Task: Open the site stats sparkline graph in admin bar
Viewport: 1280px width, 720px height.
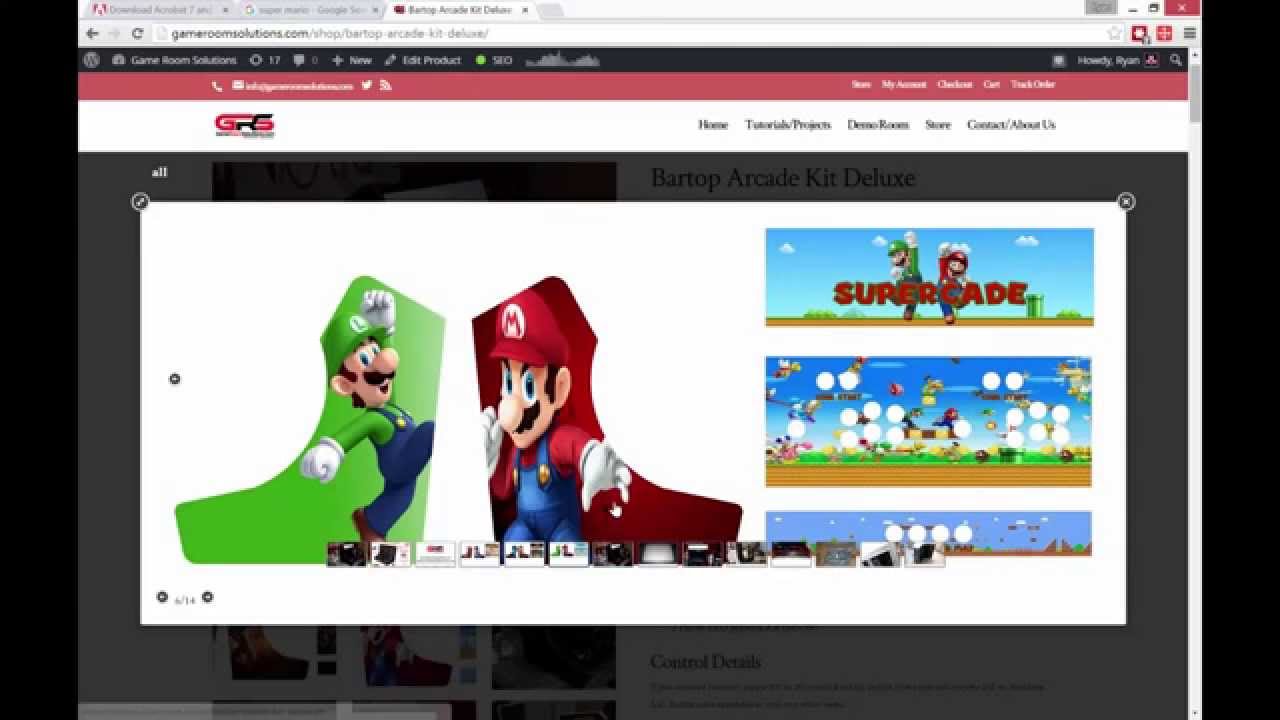Action: (x=562, y=60)
